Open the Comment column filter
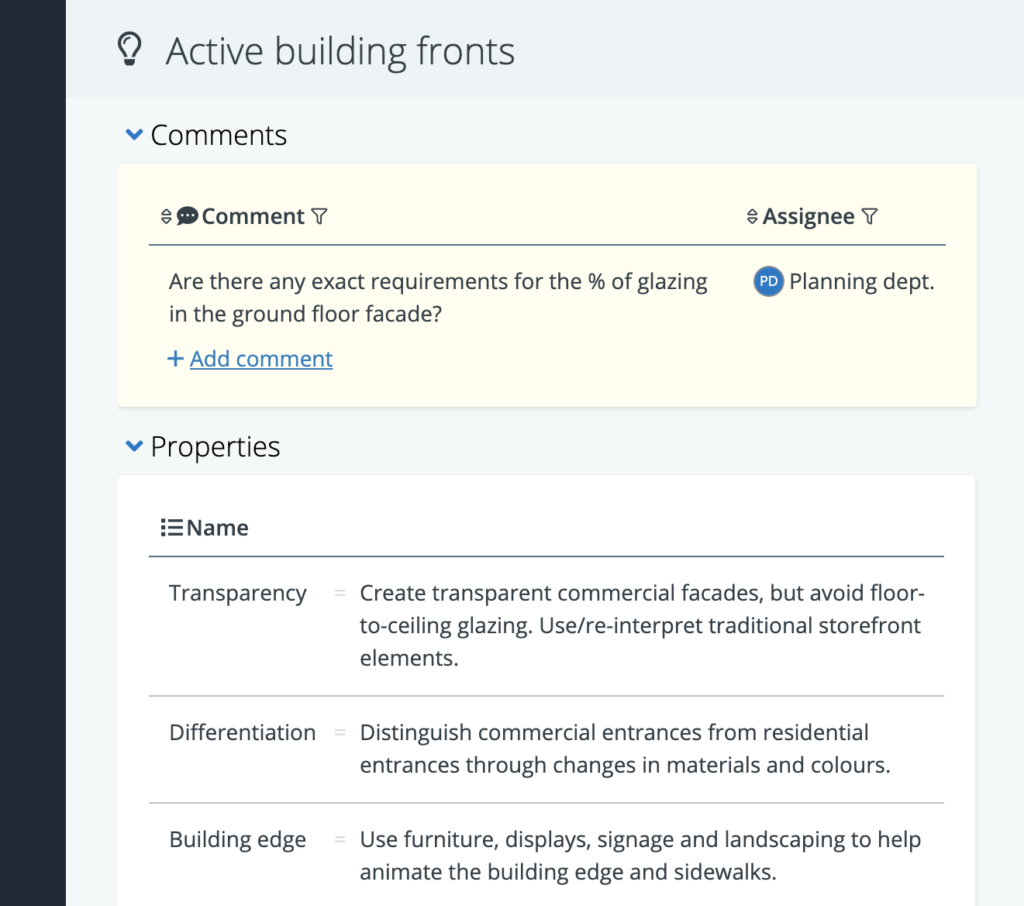This screenshot has width=1024, height=906. [x=319, y=216]
